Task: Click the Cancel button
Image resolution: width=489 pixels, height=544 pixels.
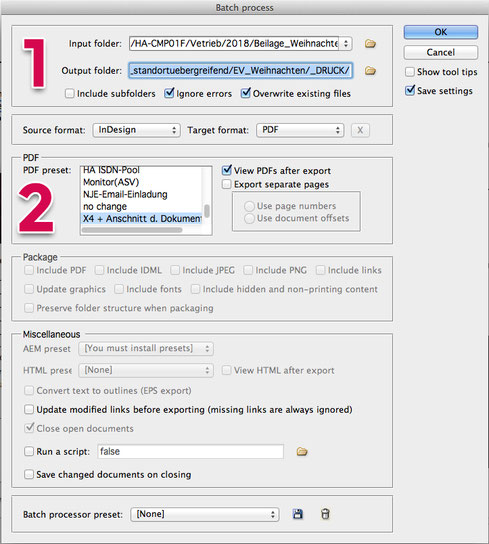Action: pos(441,52)
